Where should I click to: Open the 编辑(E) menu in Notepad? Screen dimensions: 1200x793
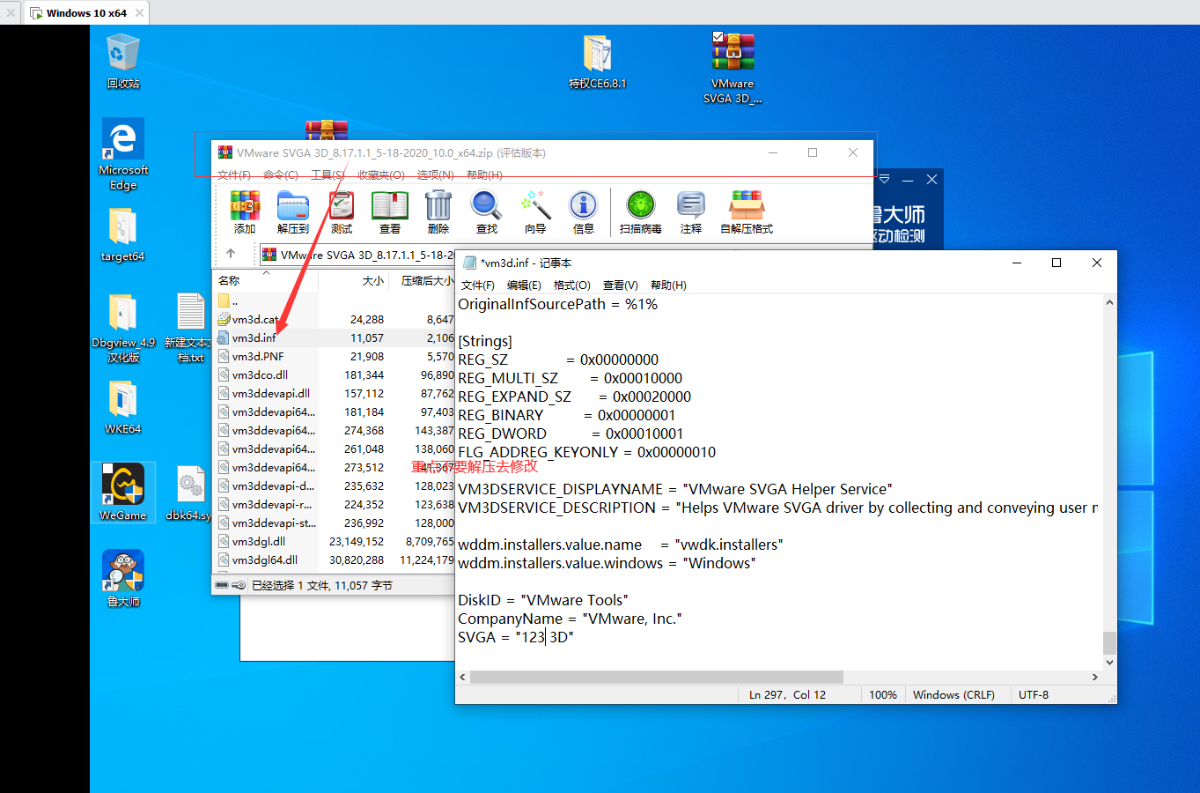526,285
